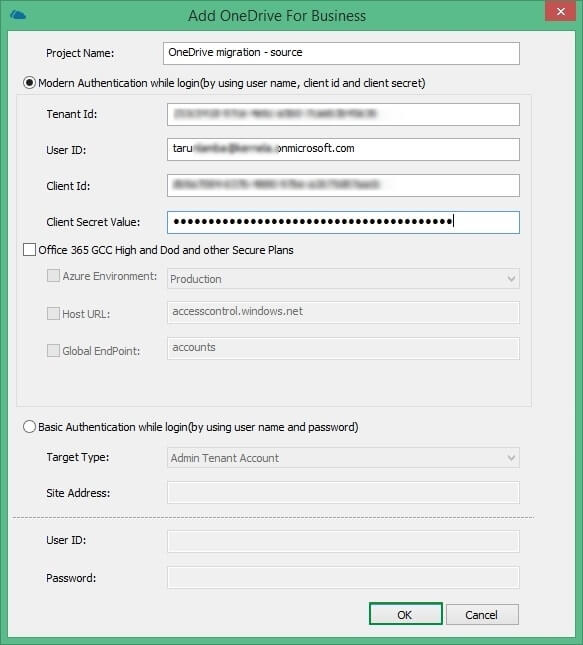Image resolution: width=583 pixels, height=645 pixels.
Task: Click the Cancel button
Action: pyautogui.click(x=482, y=614)
